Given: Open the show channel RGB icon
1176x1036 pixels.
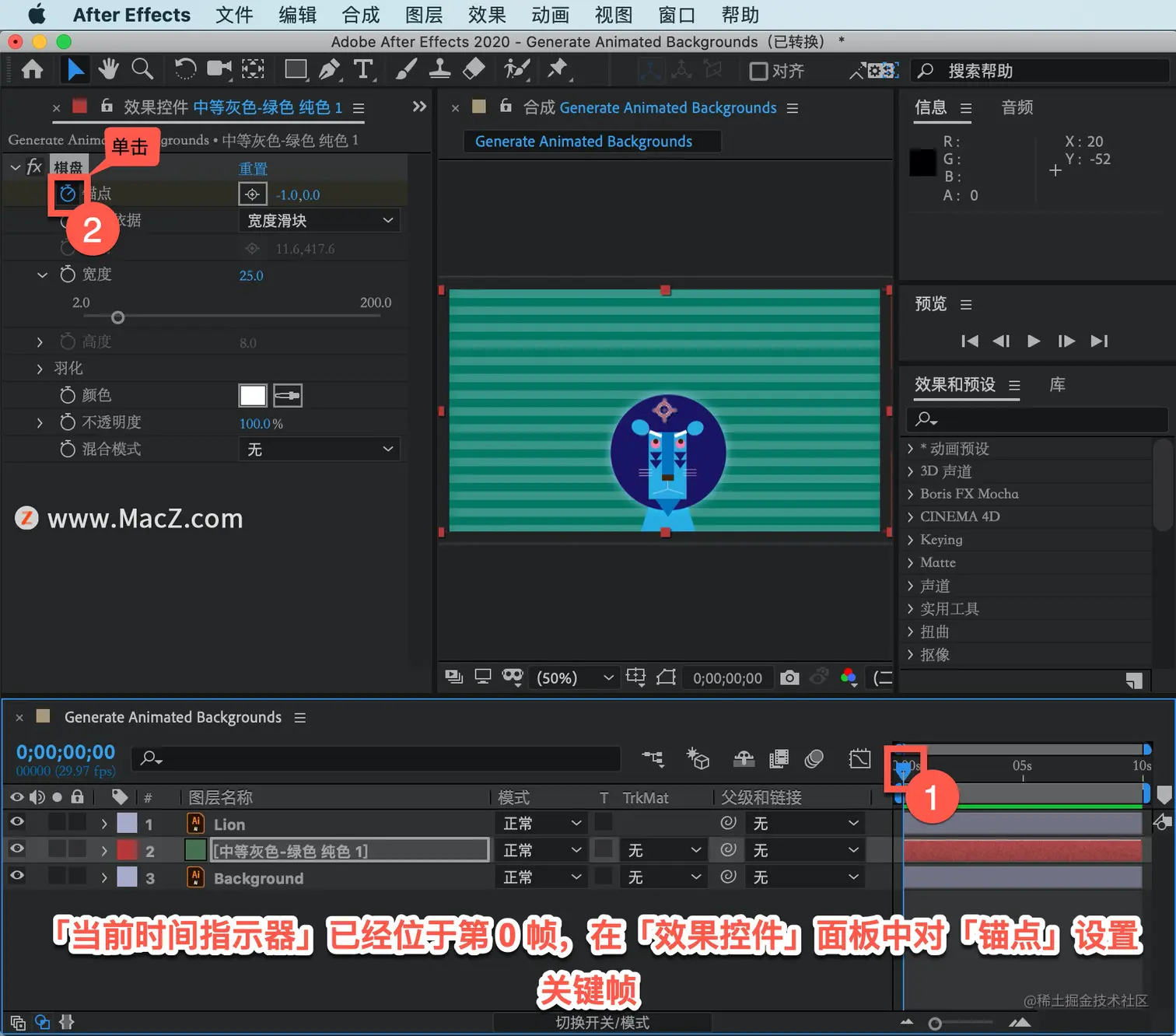Looking at the screenshot, I should tap(849, 677).
